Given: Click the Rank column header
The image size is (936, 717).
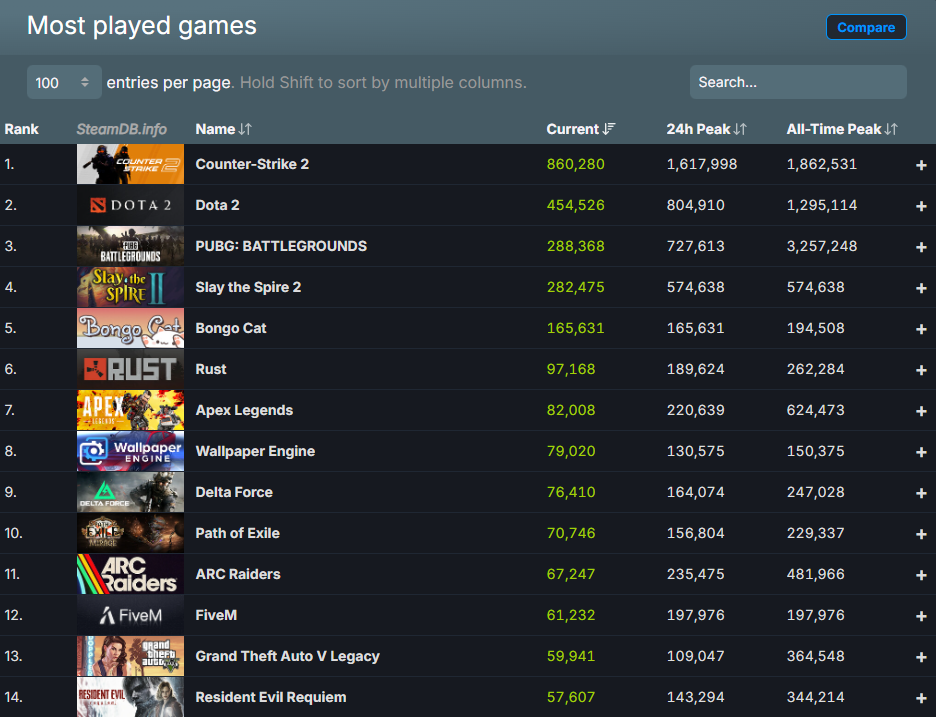Looking at the screenshot, I should point(21,129).
